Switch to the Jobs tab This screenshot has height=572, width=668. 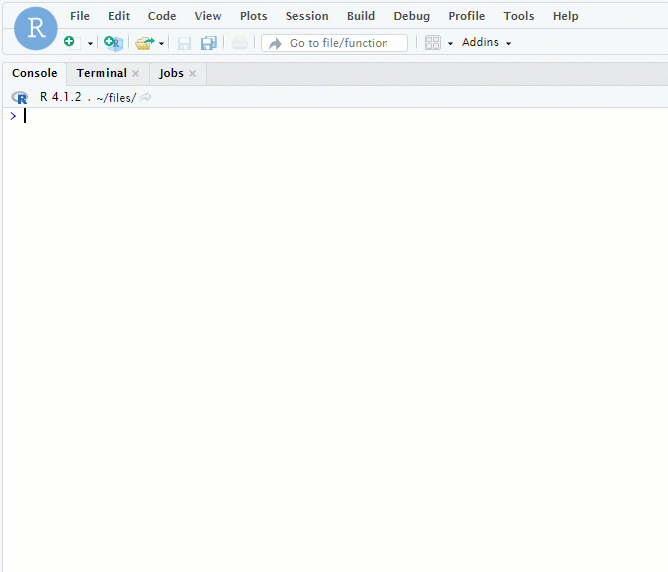pos(171,73)
